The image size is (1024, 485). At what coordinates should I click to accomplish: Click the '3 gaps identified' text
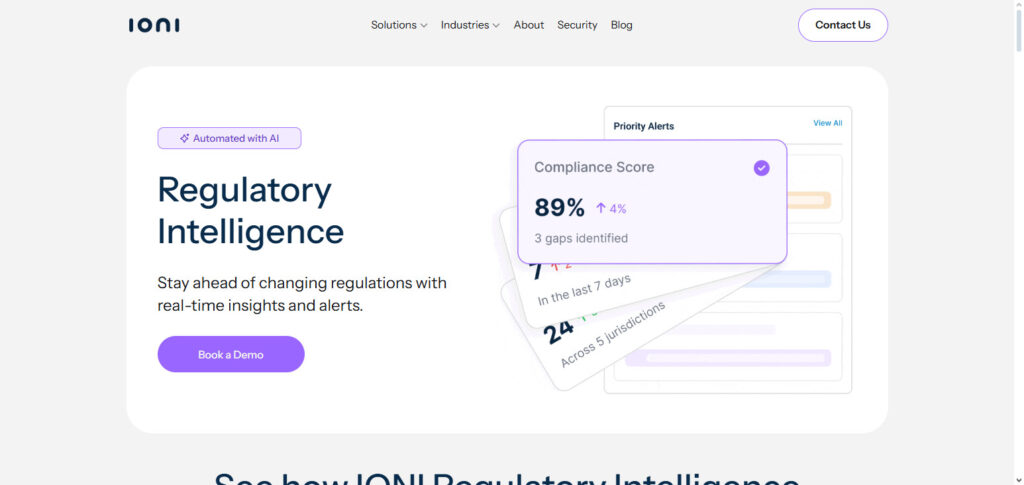[581, 238]
